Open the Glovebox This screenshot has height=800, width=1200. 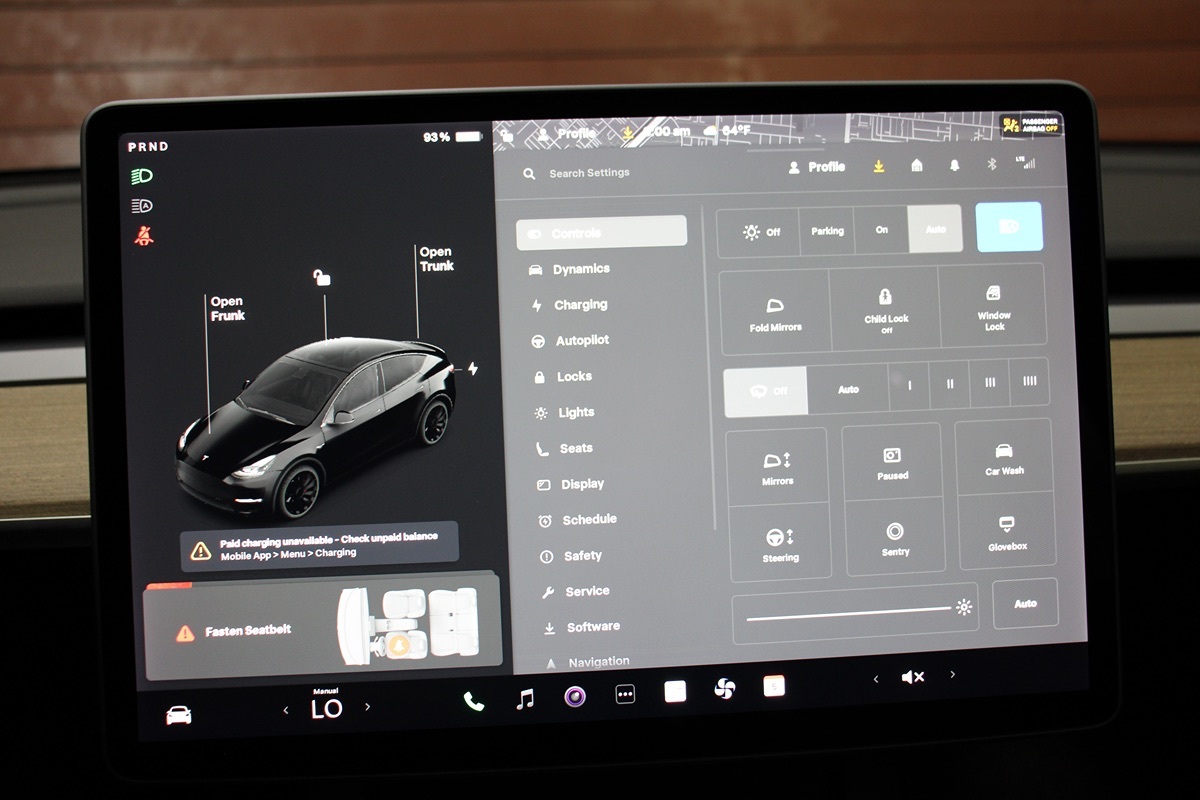(1005, 533)
